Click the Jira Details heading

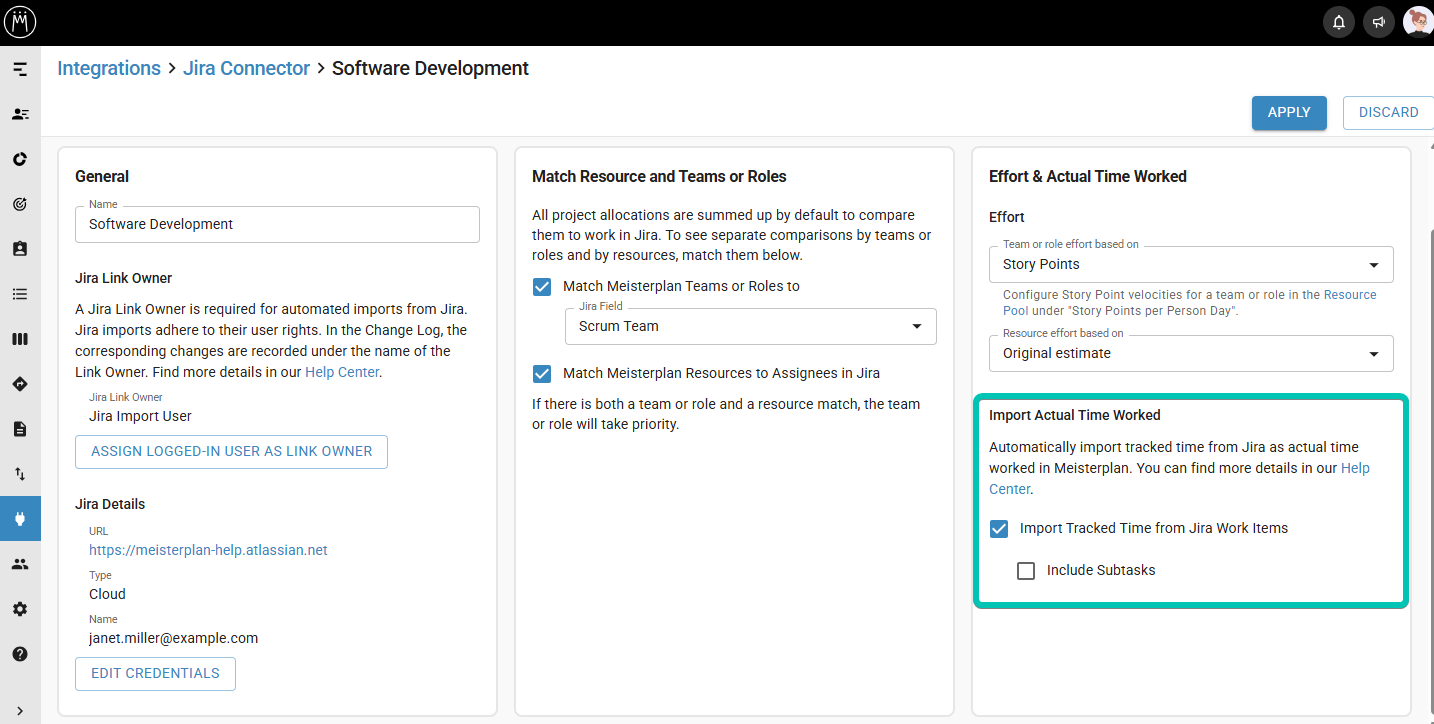pyautogui.click(x=110, y=504)
